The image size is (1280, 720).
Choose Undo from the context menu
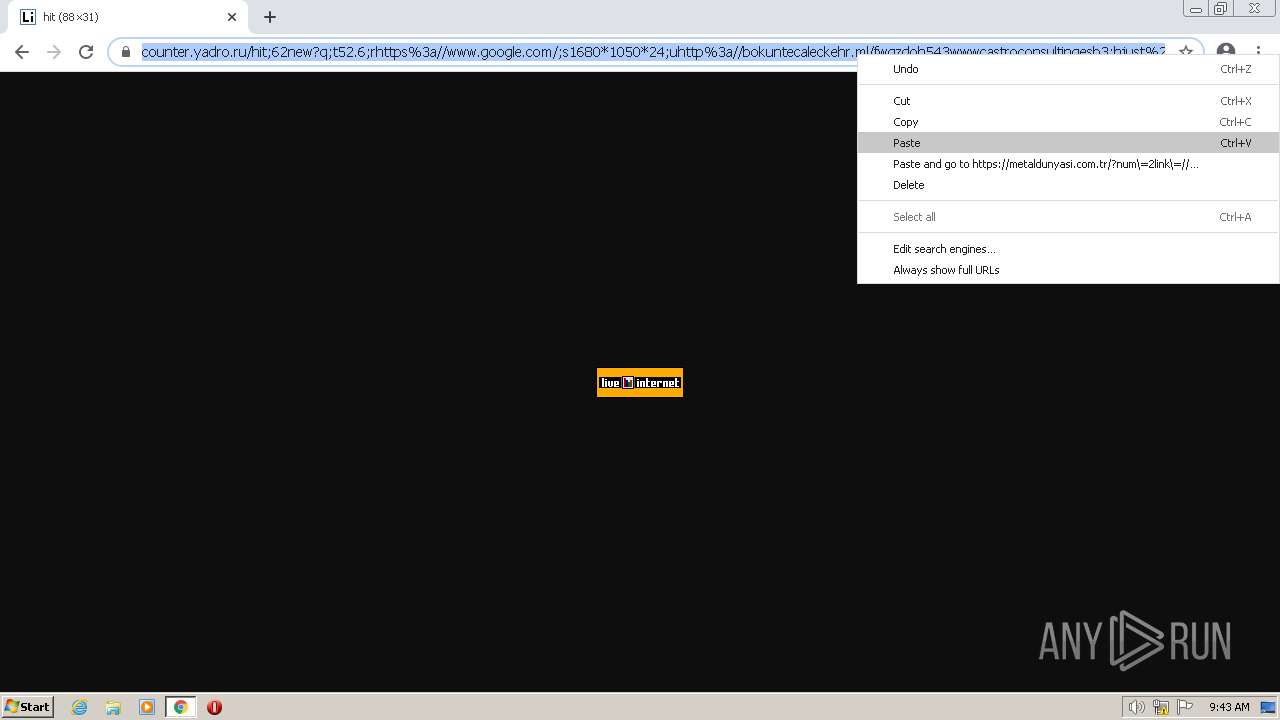1068,69
